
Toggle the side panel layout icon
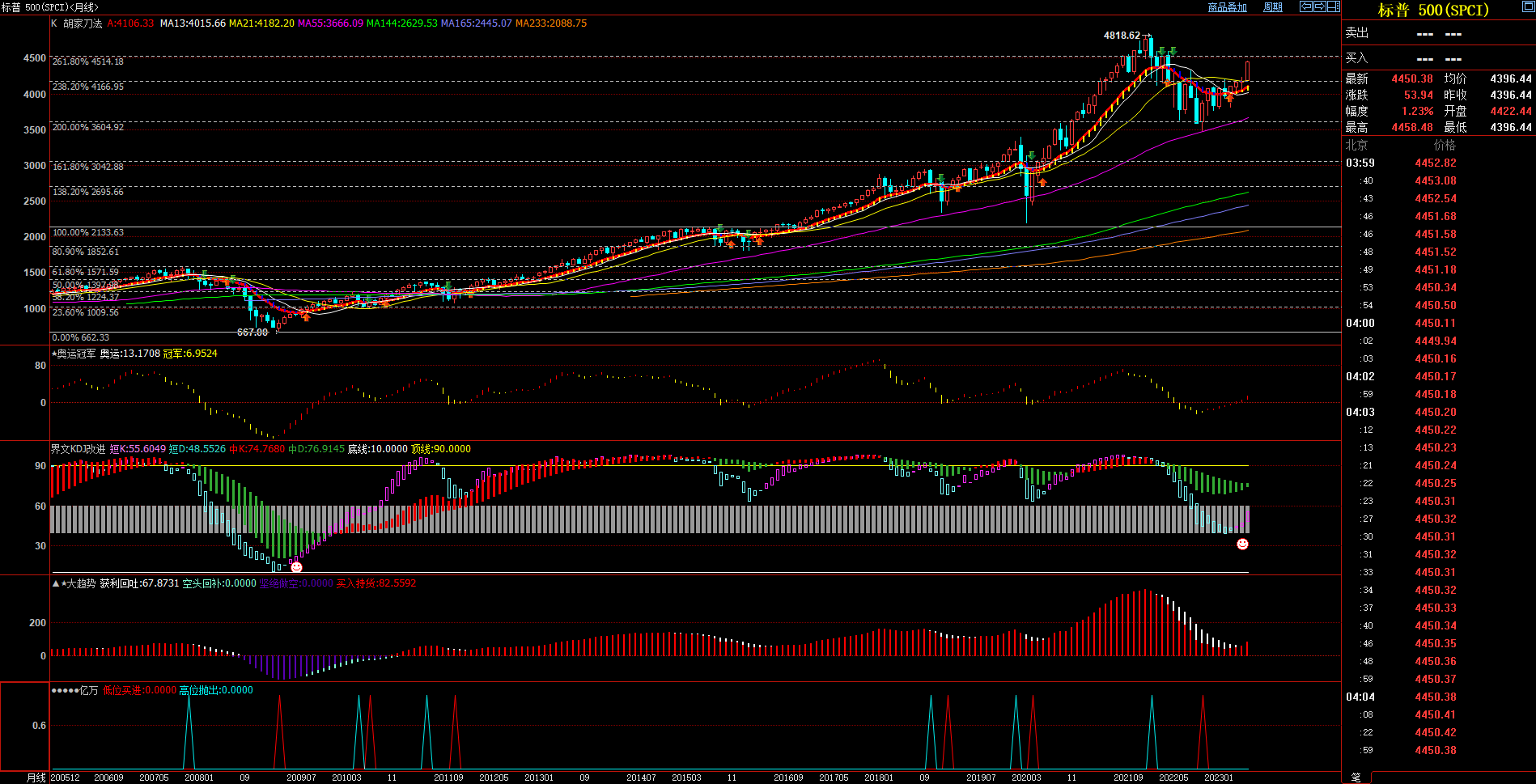pos(1333,6)
